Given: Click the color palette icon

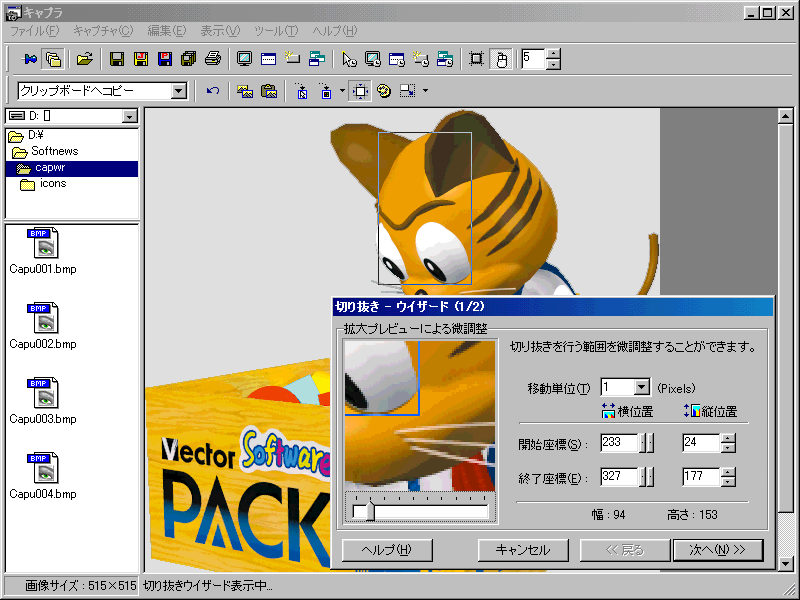Looking at the screenshot, I should [384, 91].
